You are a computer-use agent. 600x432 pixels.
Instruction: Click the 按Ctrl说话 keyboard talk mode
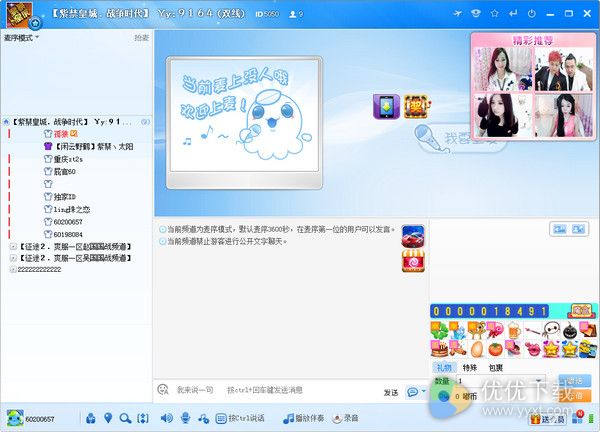[x=240, y=418]
